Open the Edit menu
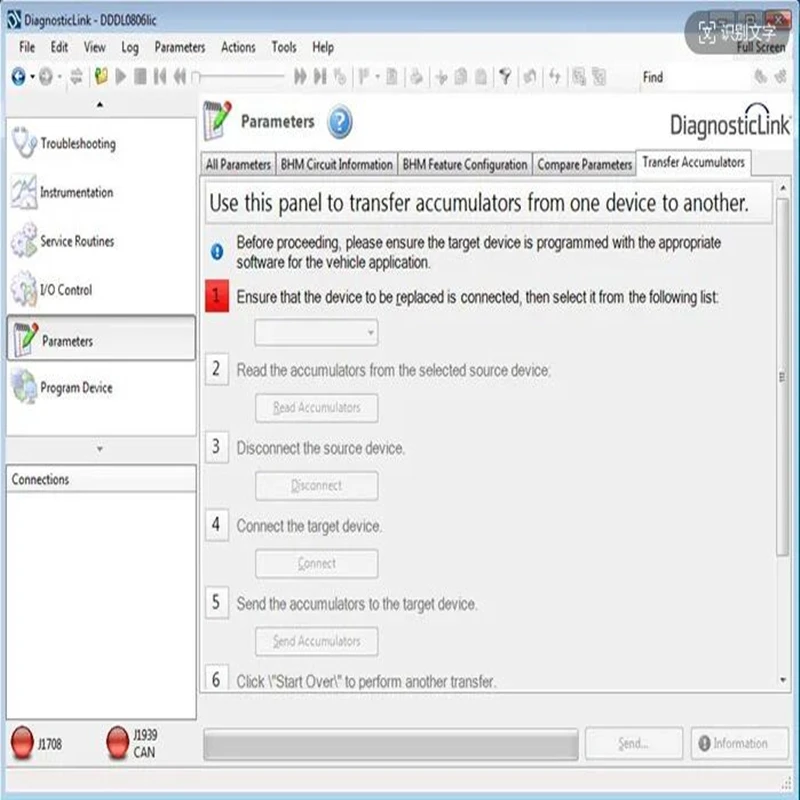 point(59,47)
